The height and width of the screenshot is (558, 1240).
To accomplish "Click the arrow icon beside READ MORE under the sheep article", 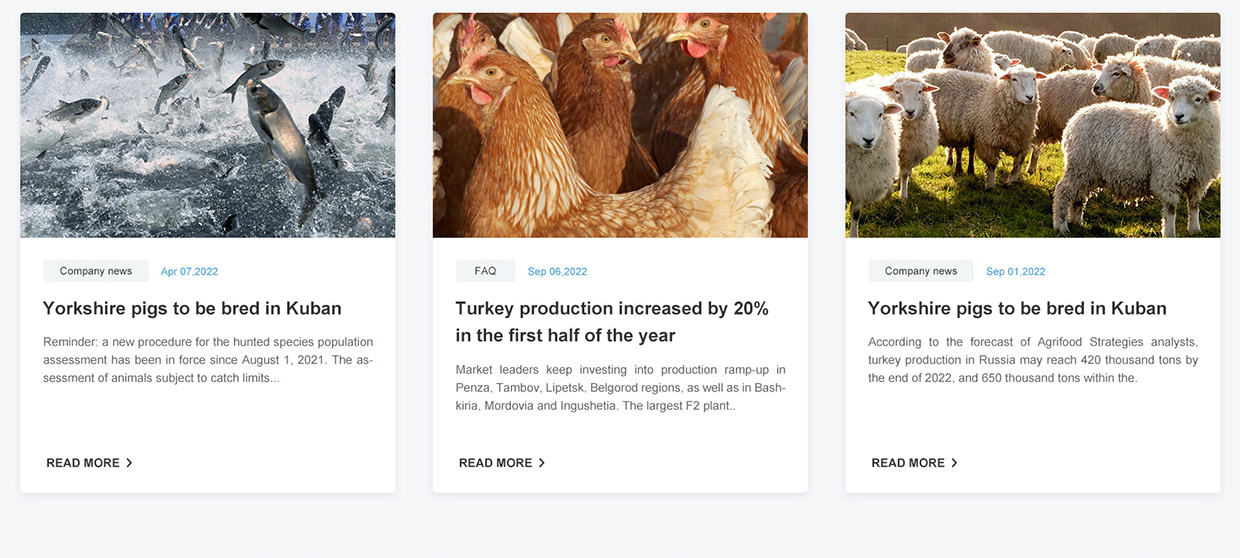I will [x=954, y=463].
